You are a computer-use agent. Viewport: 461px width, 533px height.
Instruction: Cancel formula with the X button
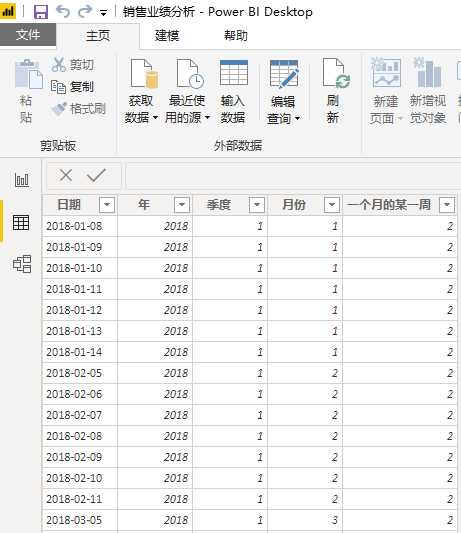pyautogui.click(x=66, y=176)
